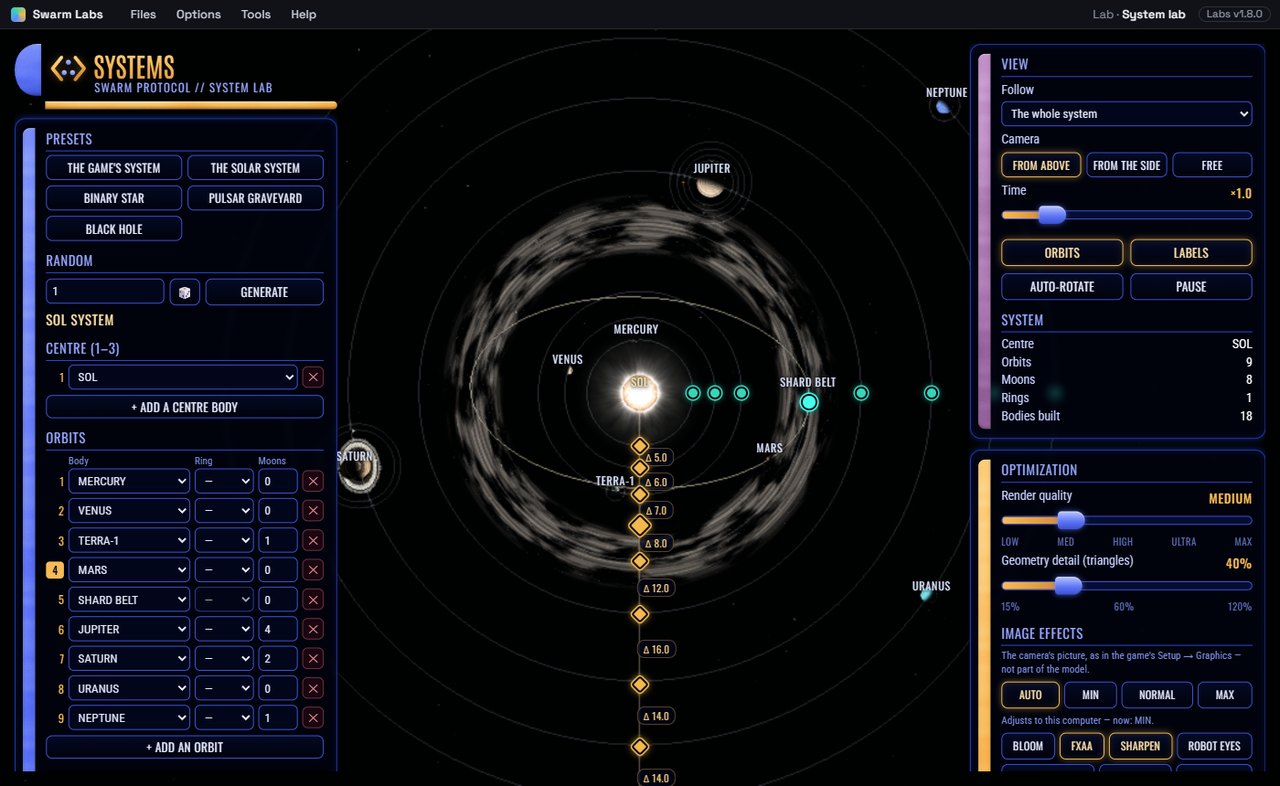Viewport: 1280px width, 786px height.
Task: Click the GENERATE button
Action: pos(265,292)
